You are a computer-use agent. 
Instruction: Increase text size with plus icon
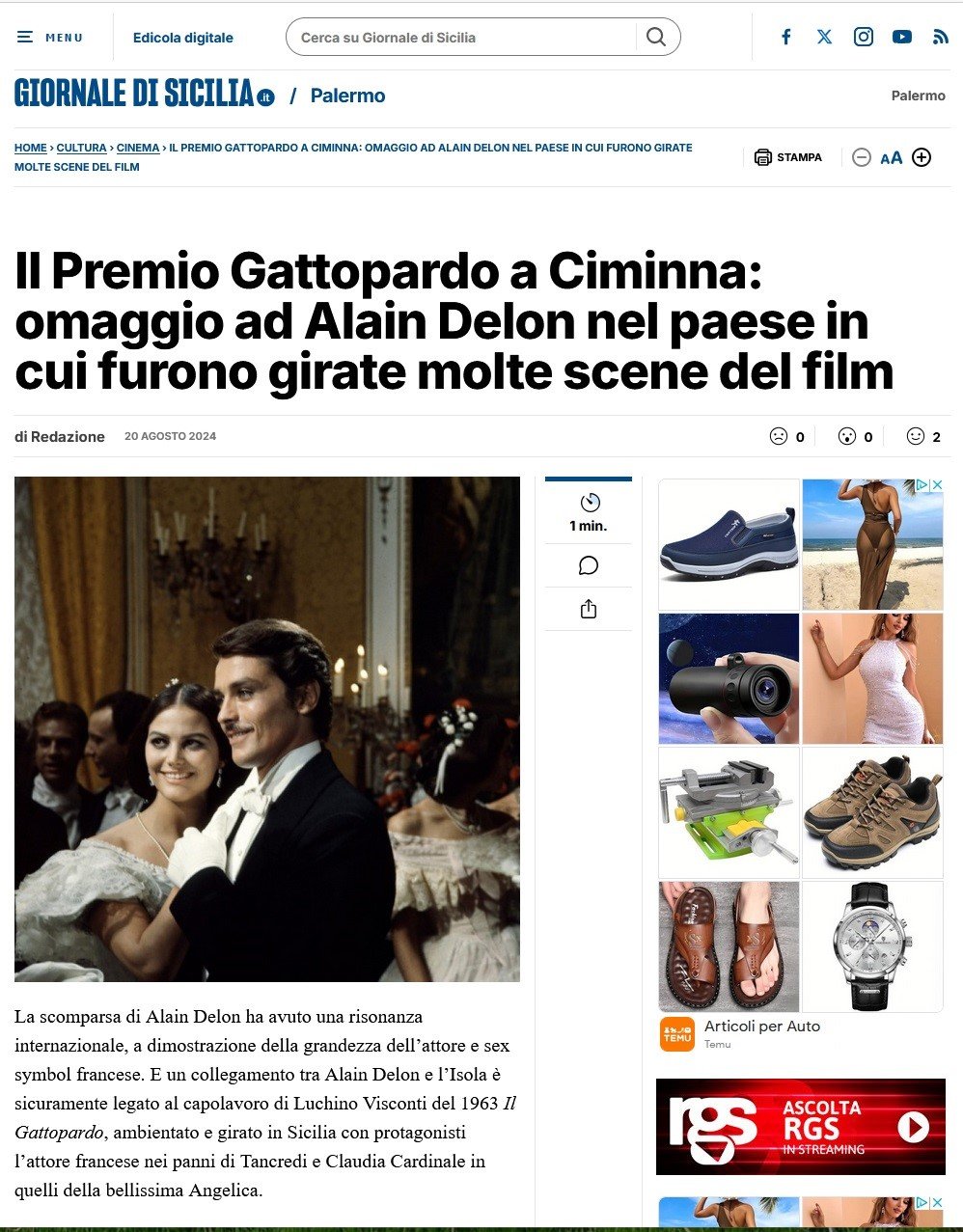click(922, 157)
